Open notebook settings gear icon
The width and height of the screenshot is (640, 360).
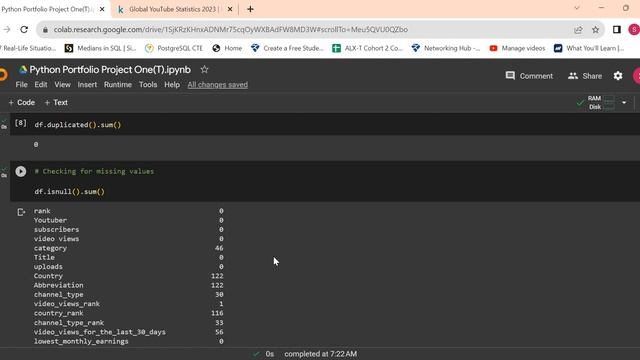click(x=618, y=76)
